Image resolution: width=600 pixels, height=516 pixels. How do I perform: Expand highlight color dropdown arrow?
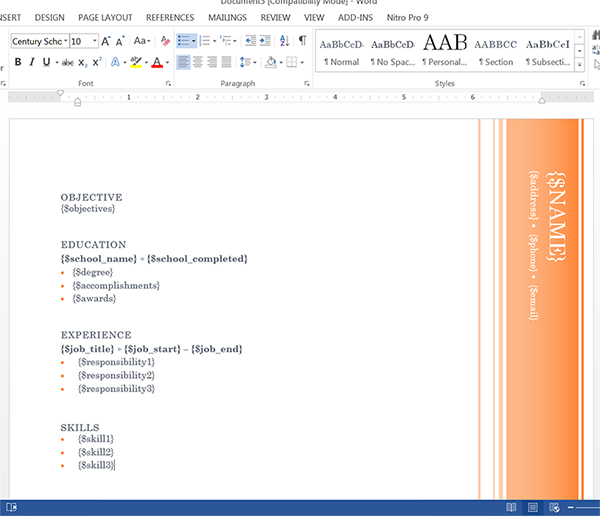(x=146, y=62)
